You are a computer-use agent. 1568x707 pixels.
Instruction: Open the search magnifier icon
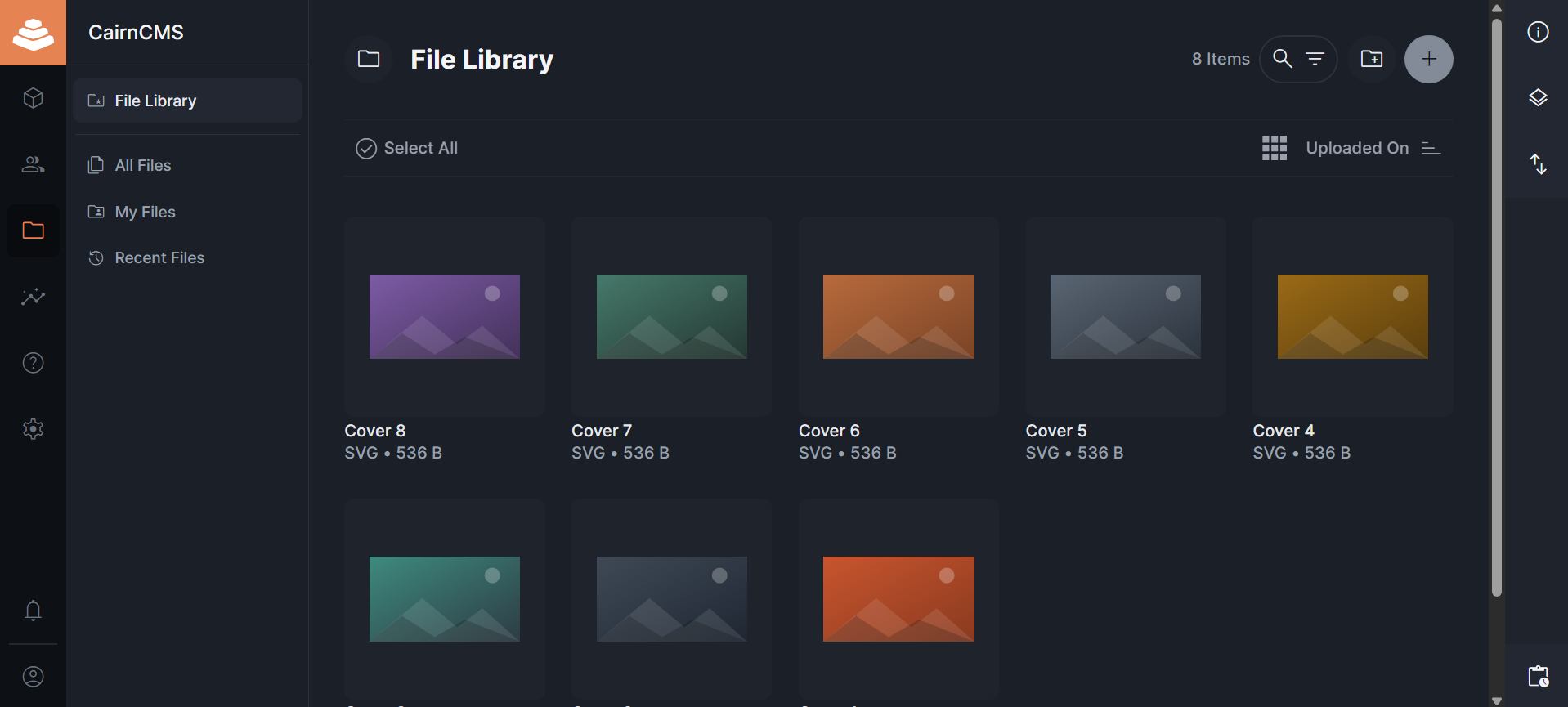click(x=1283, y=59)
